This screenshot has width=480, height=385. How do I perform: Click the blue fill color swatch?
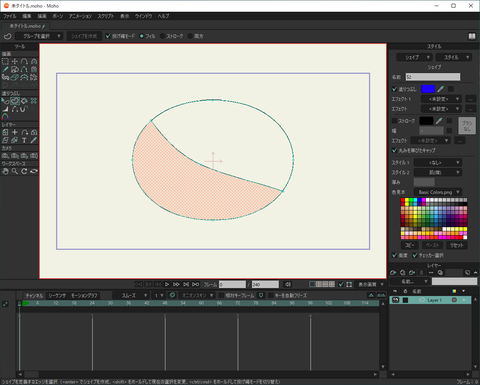pos(428,89)
